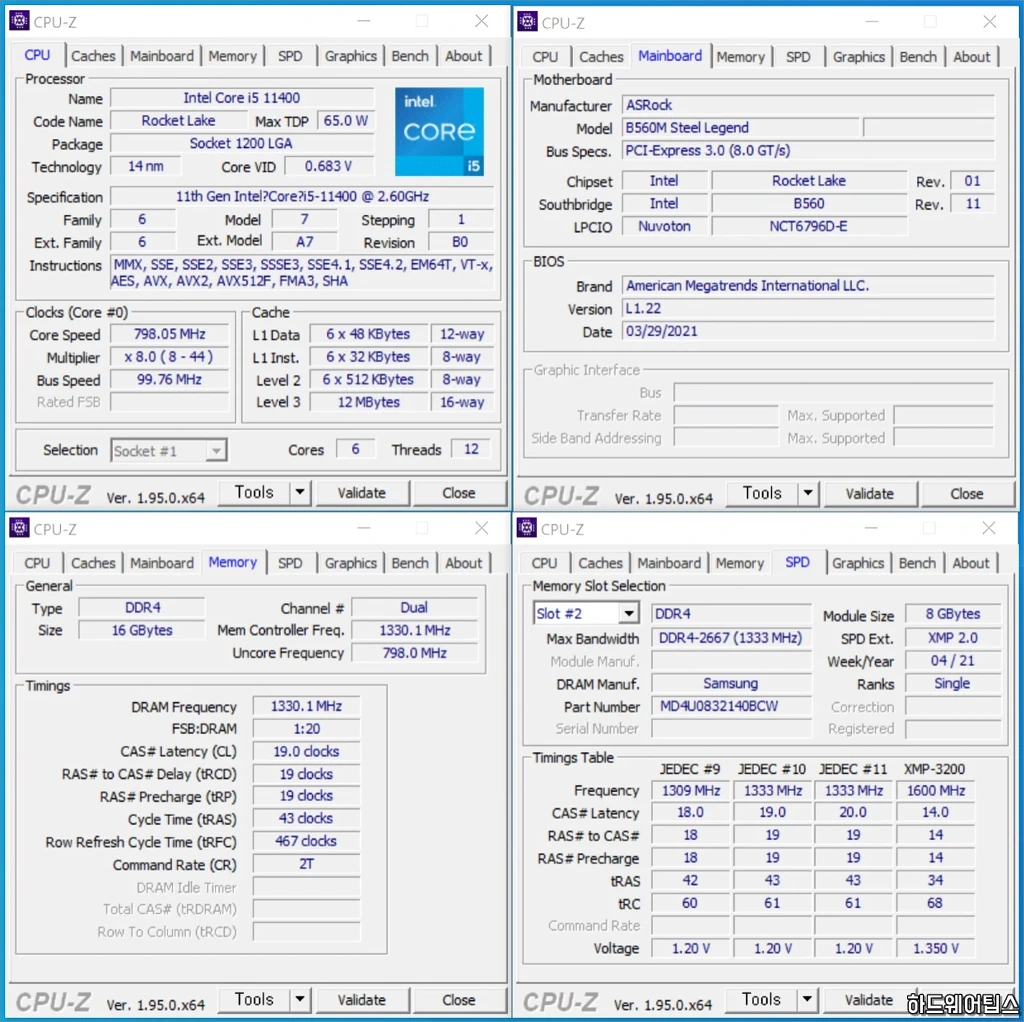Open About tab in CPU window

click(464, 56)
